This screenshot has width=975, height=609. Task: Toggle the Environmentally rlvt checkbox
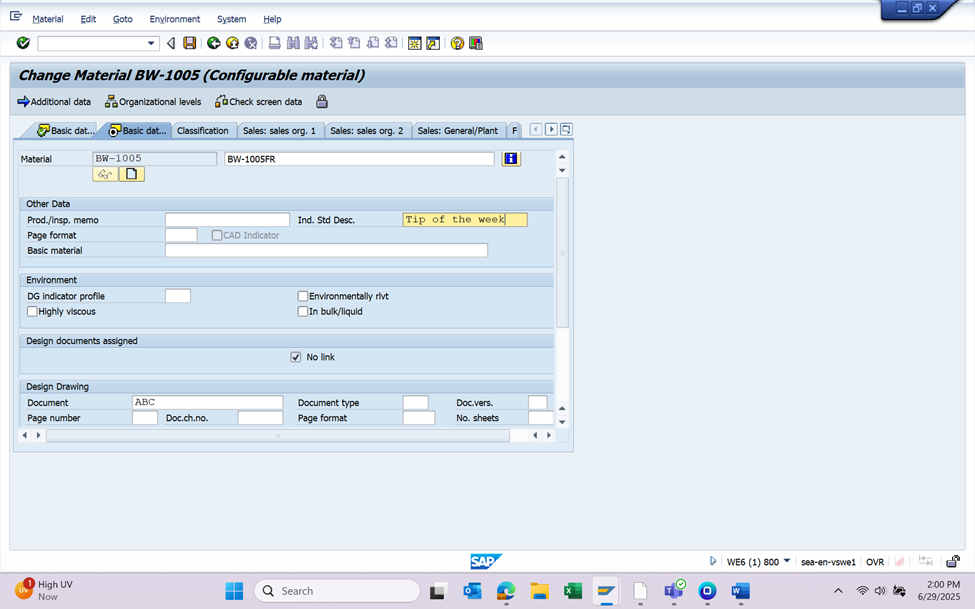[303, 296]
